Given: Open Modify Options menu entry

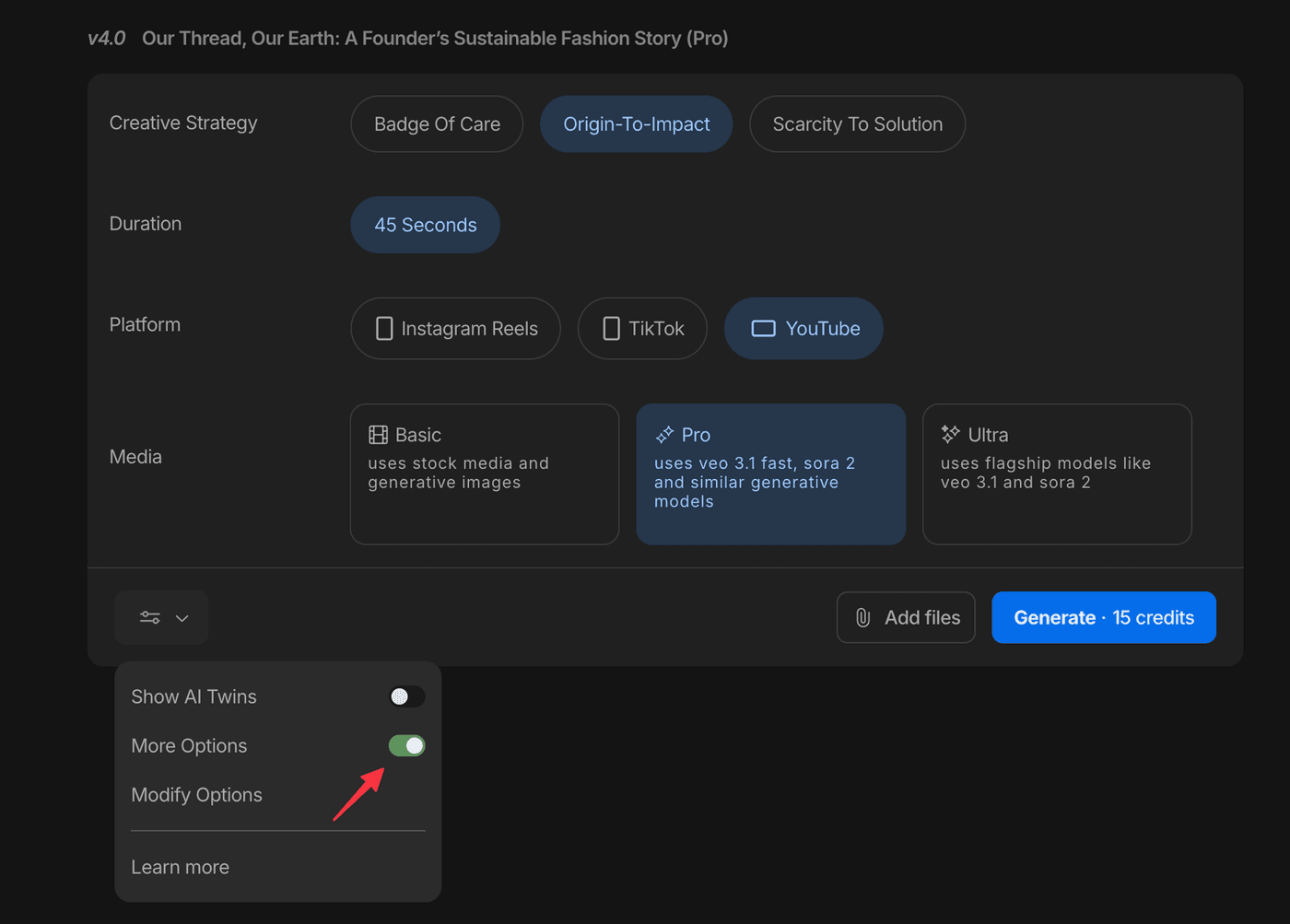Looking at the screenshot, I should pyautogui.click(x=196, y=795).
